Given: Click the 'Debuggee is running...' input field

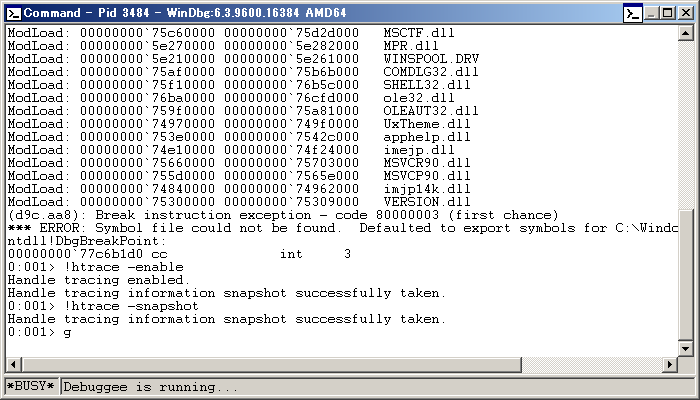Looking at the screenshot, I should [378, 387].
